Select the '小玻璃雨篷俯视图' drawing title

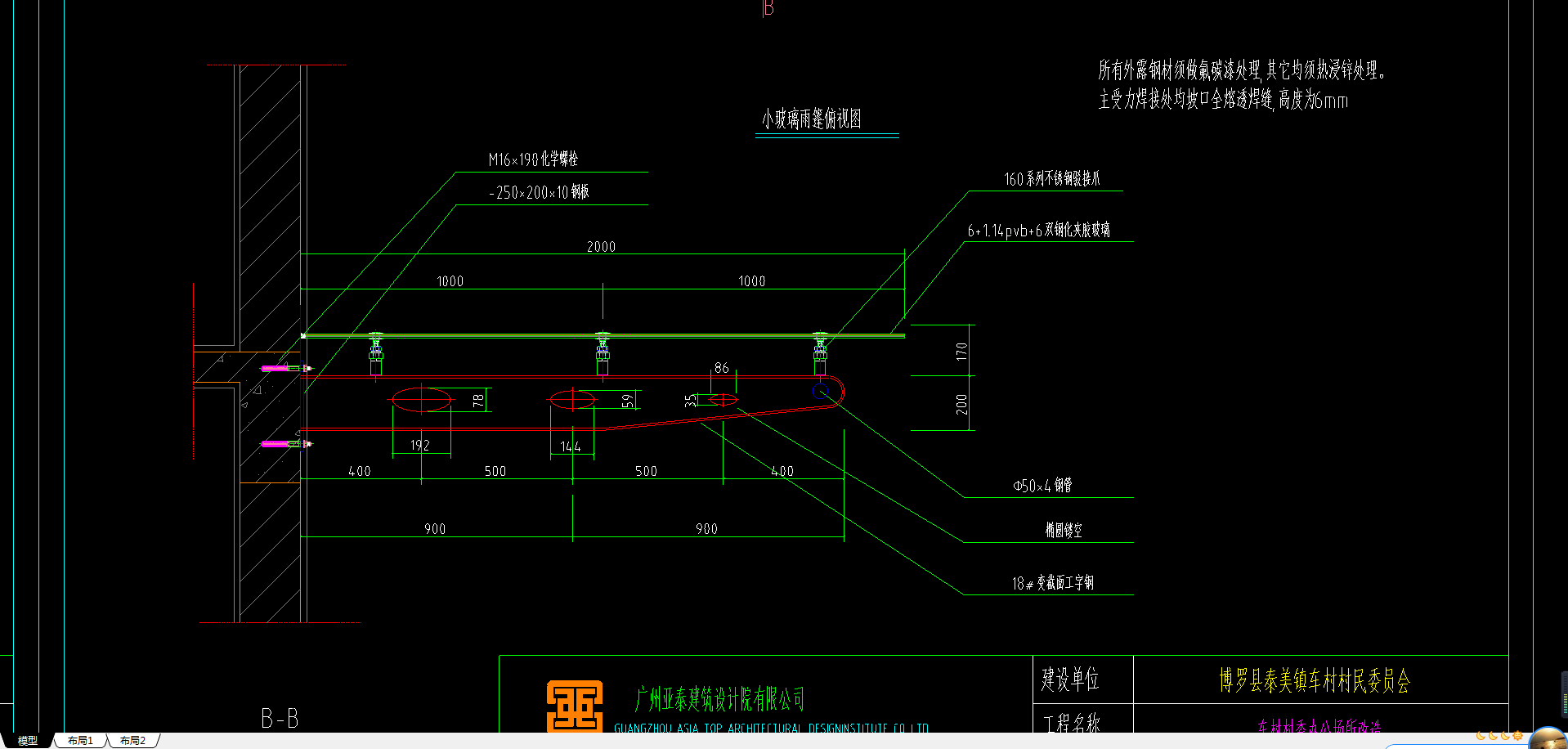point(812,119)
